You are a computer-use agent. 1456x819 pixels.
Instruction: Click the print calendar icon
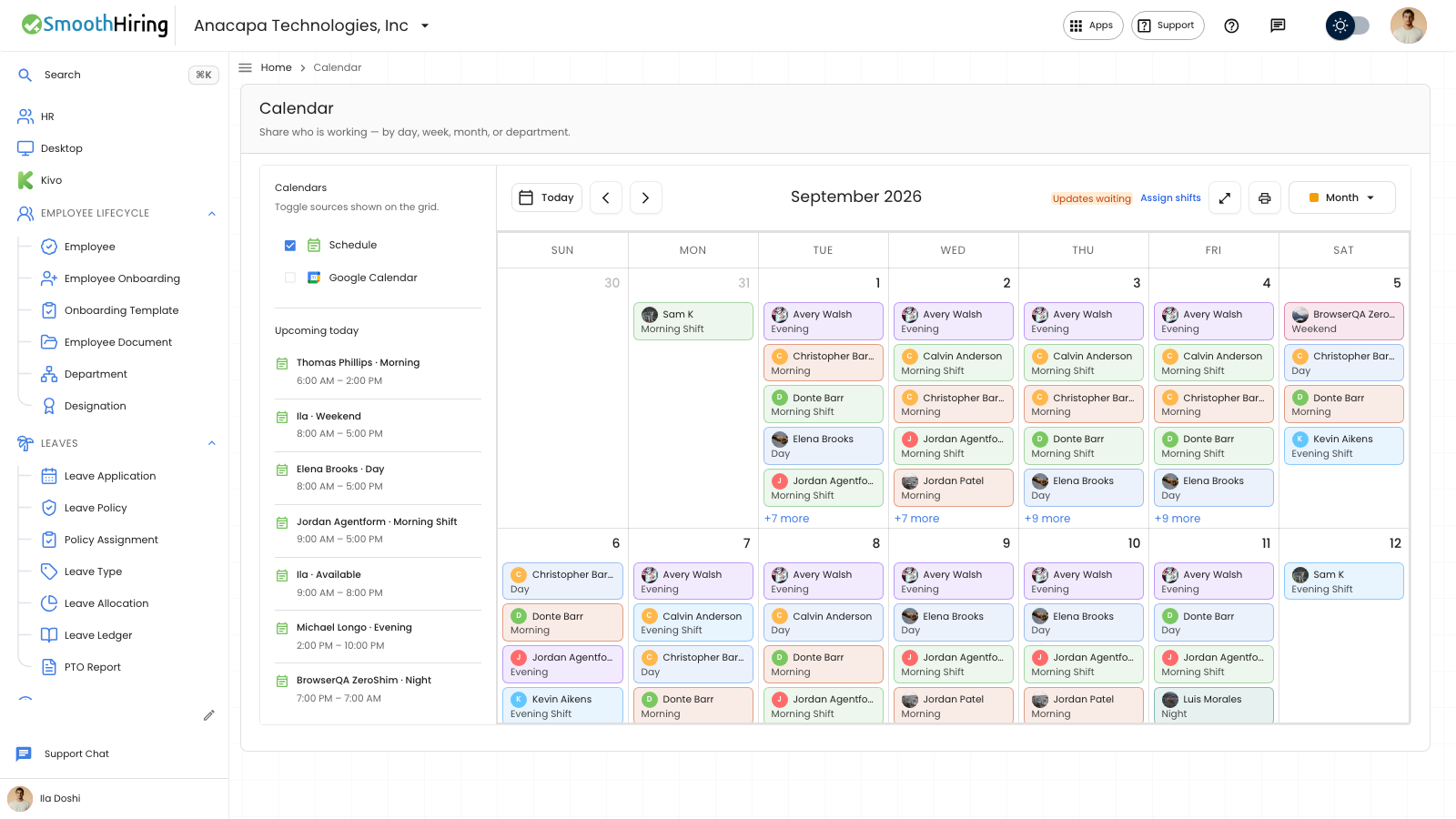(x=1264, y=197)
